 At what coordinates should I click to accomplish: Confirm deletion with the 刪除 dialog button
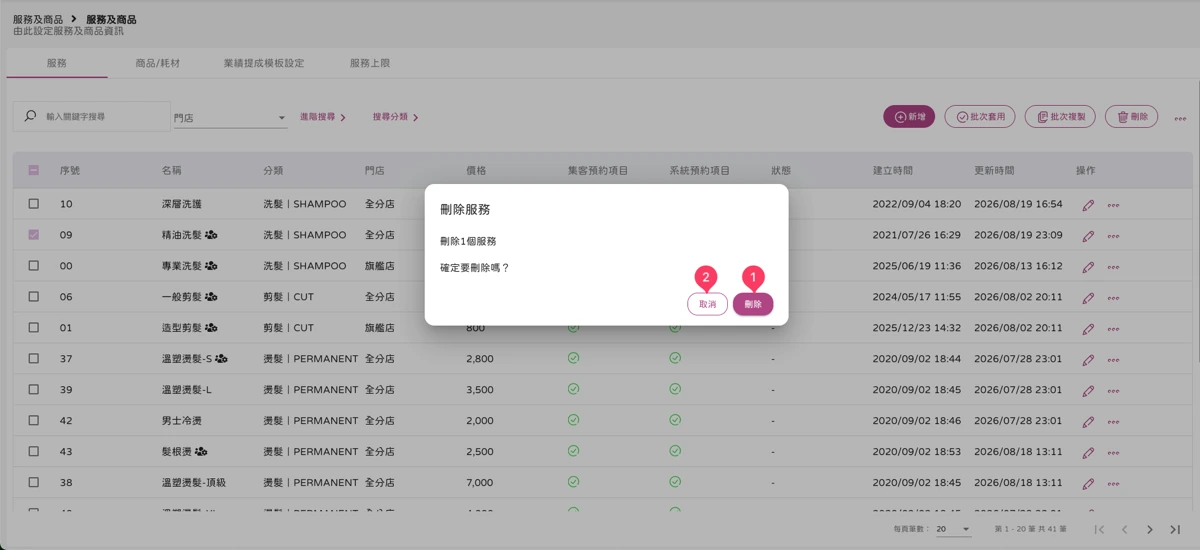coord(753,304)
